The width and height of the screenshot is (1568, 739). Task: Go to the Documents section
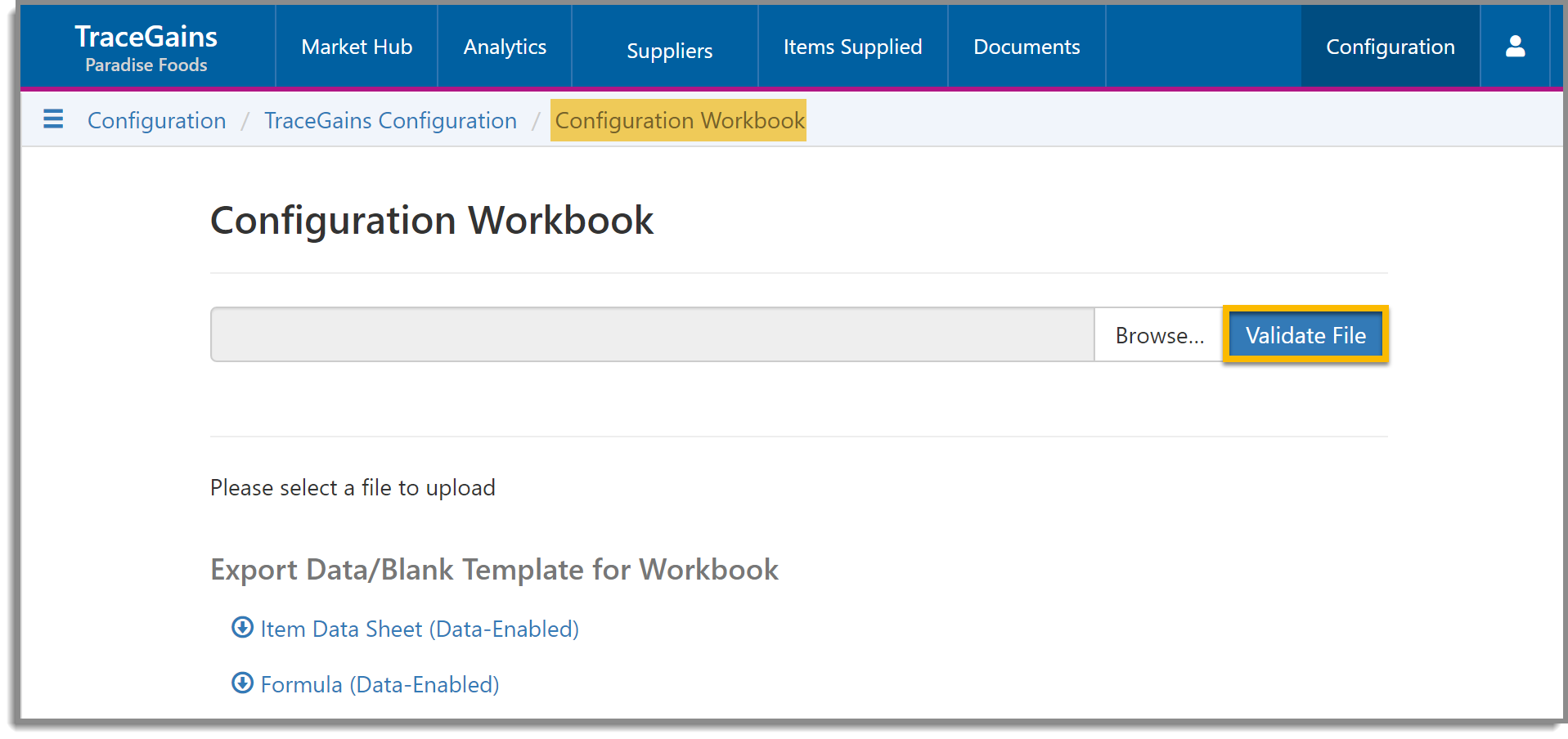(x=1026, y=47)
